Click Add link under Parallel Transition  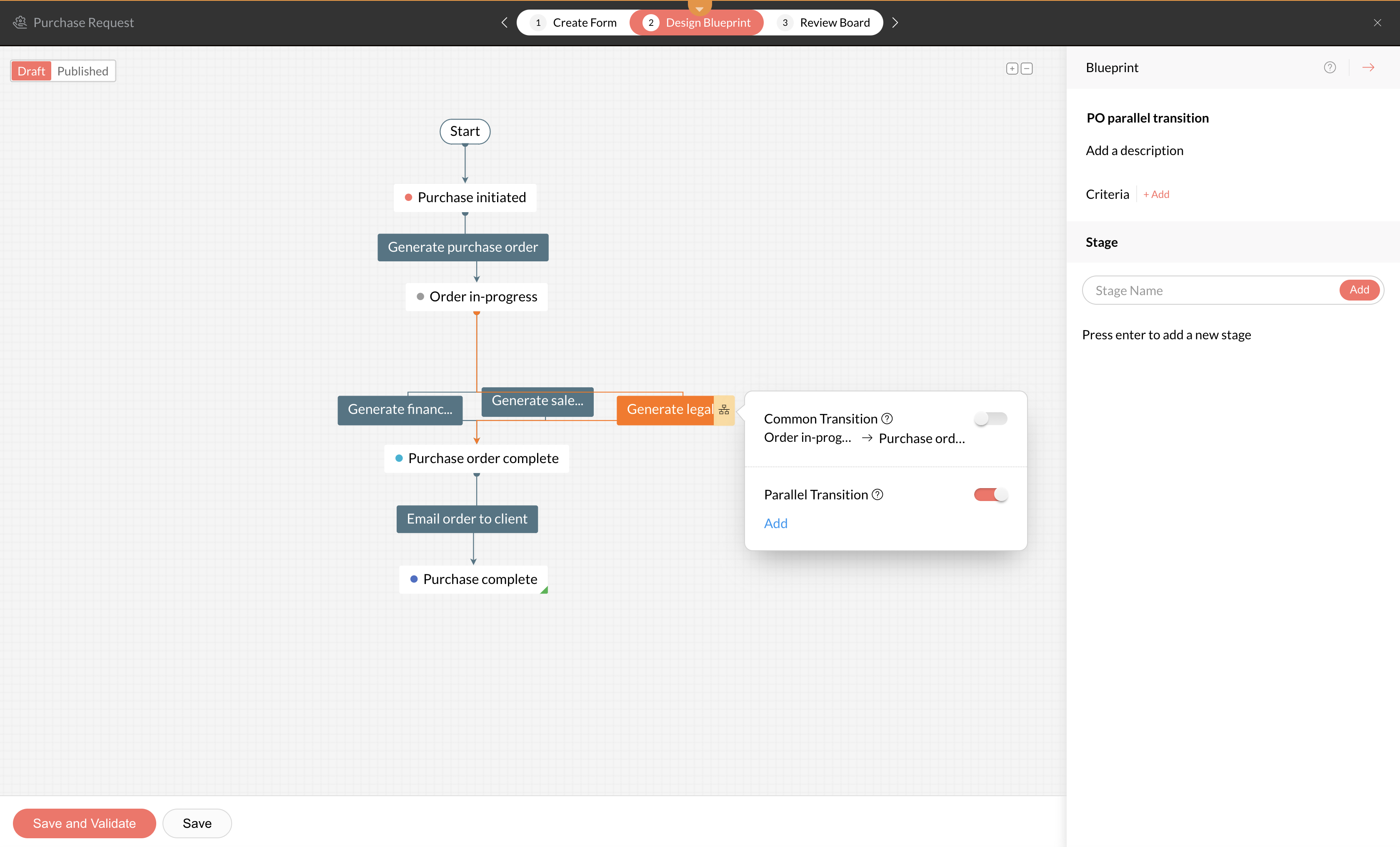(775, 524)
